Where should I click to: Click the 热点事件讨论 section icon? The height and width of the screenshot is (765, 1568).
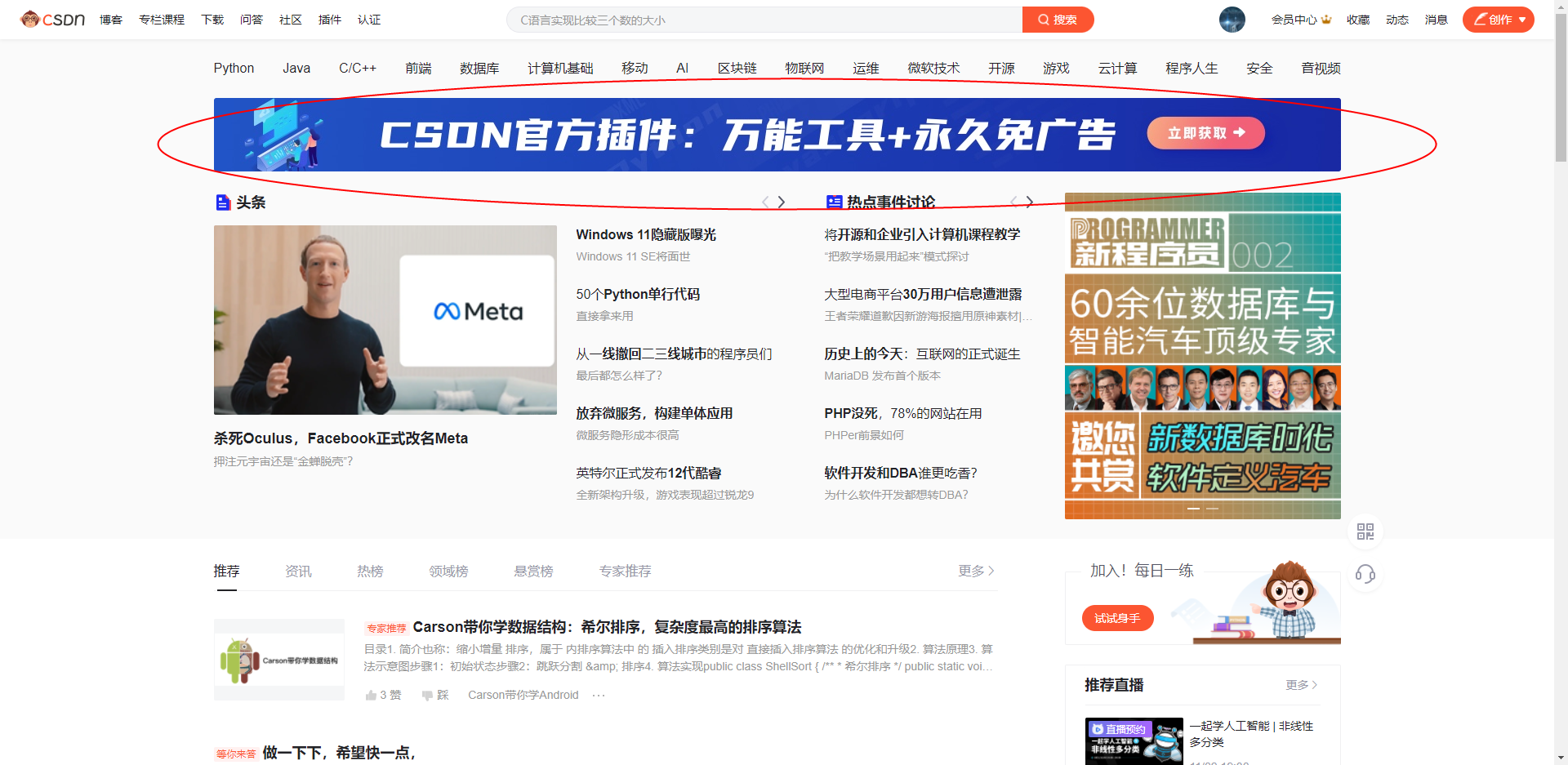834,202
